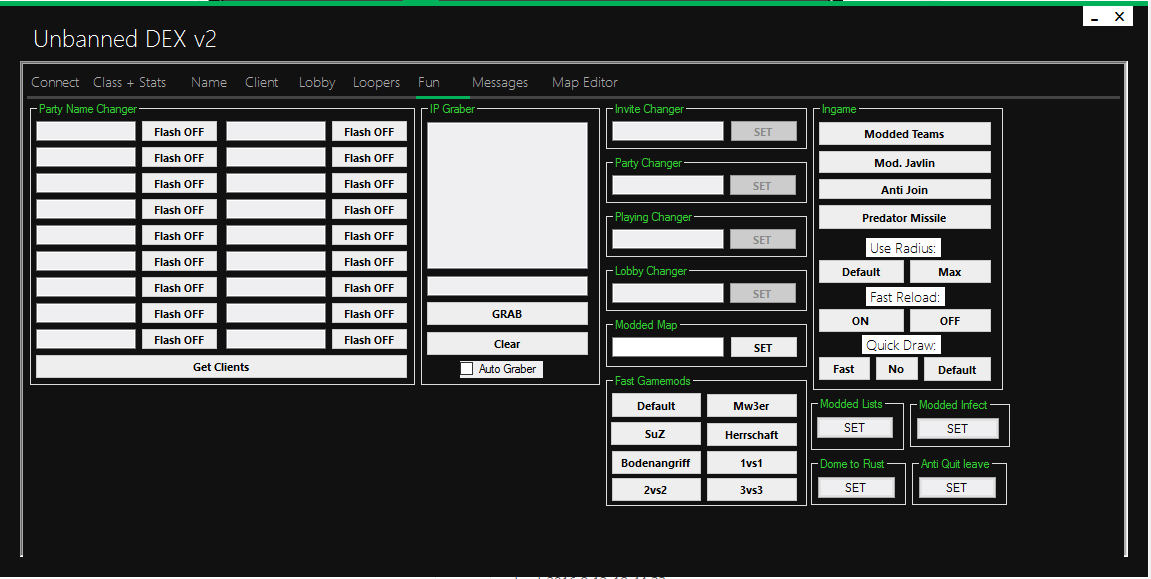Viewport: 1151px width, 579px height.
Task: Go to the Loopers tab
Action: (376, 82)
